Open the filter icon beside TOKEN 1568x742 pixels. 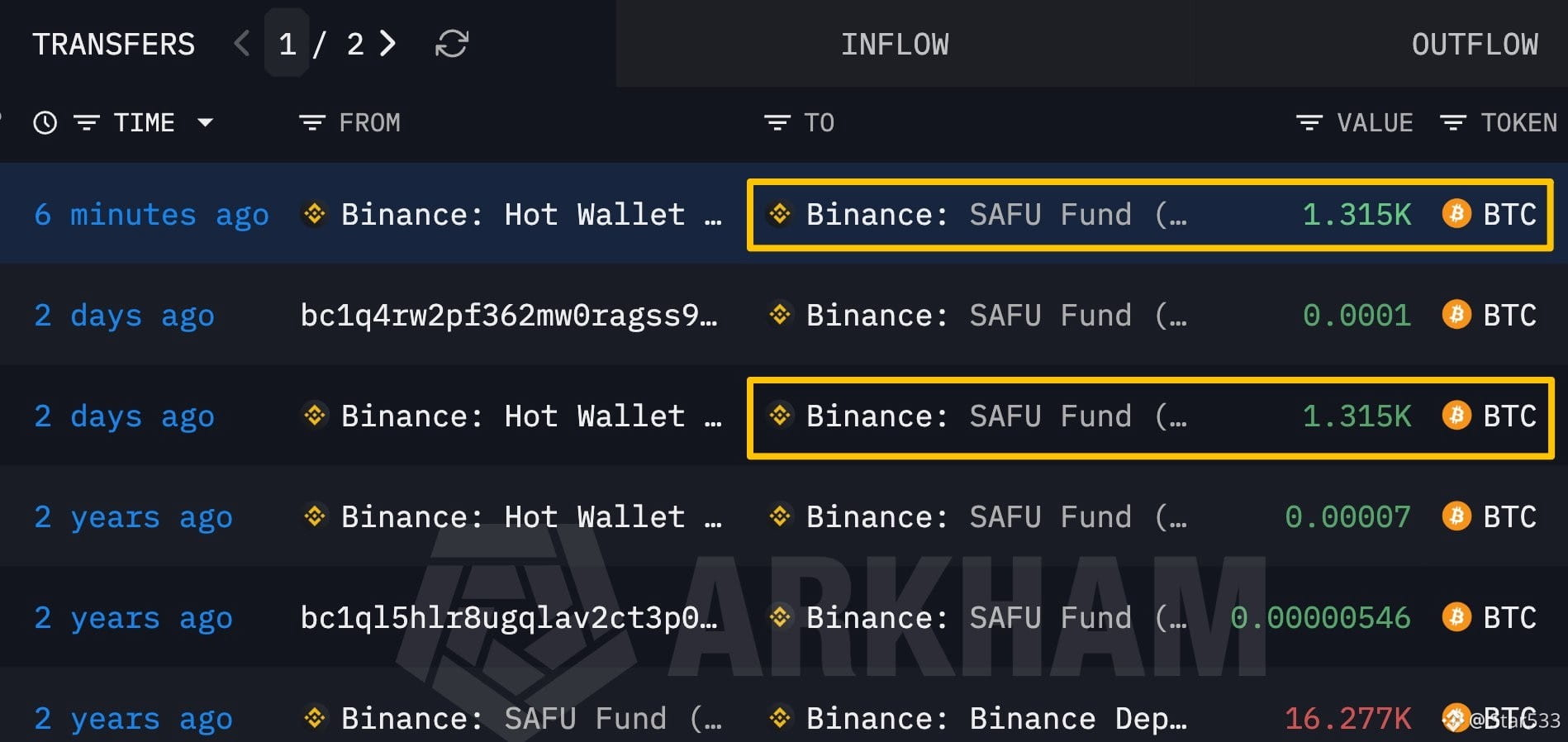pyautogui.click(x=1453, y=123)
